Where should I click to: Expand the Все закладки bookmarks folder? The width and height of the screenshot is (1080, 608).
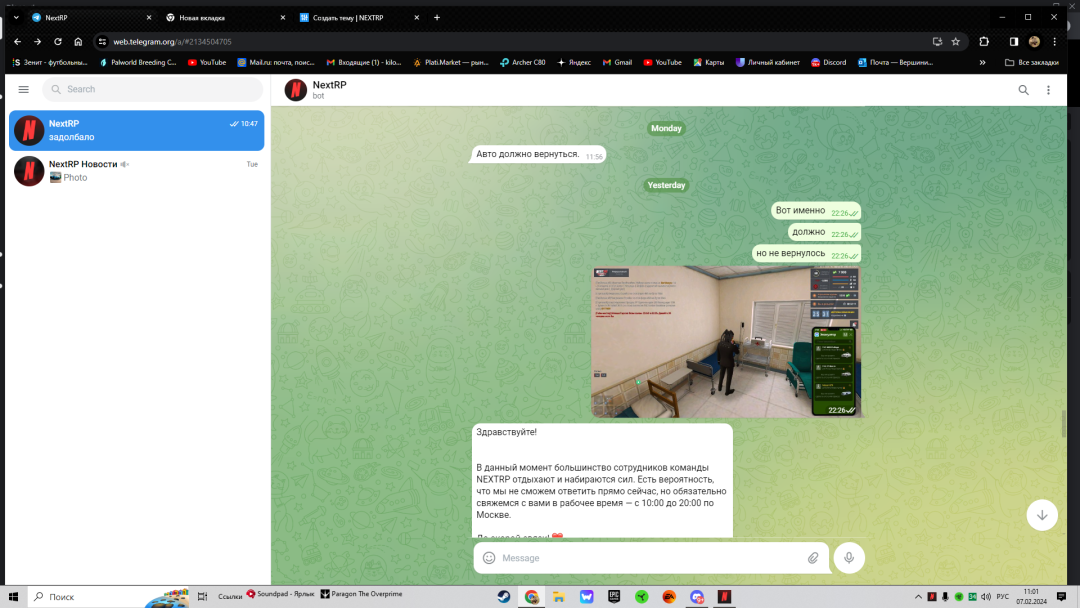[x=1030, y=62]
